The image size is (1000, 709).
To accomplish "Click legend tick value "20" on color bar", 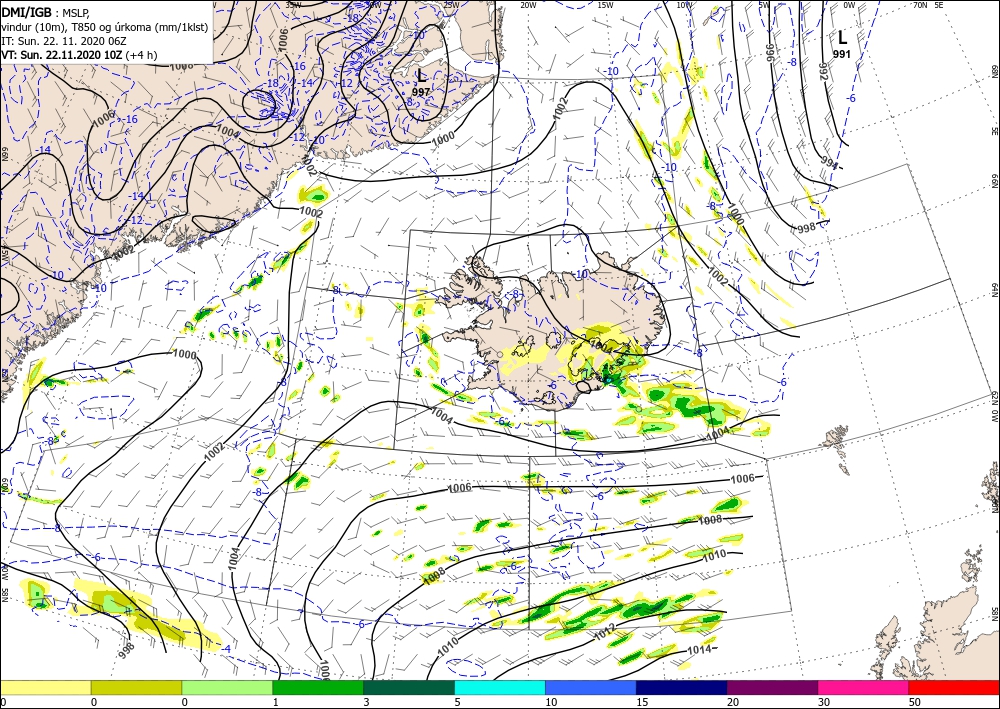I will click(x=733, y=702).
